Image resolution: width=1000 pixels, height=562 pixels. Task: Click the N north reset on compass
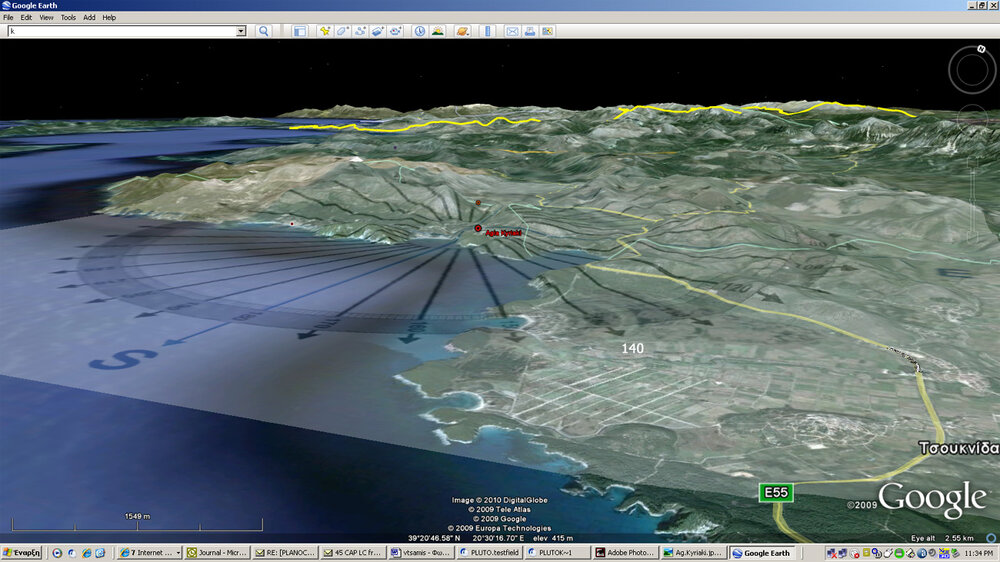981,49
